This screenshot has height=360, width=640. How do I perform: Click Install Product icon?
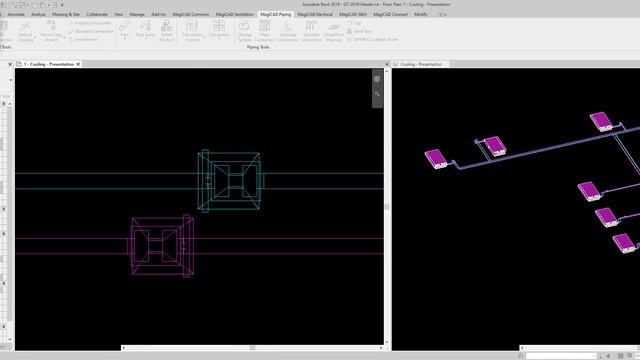[x=167, y=31]
